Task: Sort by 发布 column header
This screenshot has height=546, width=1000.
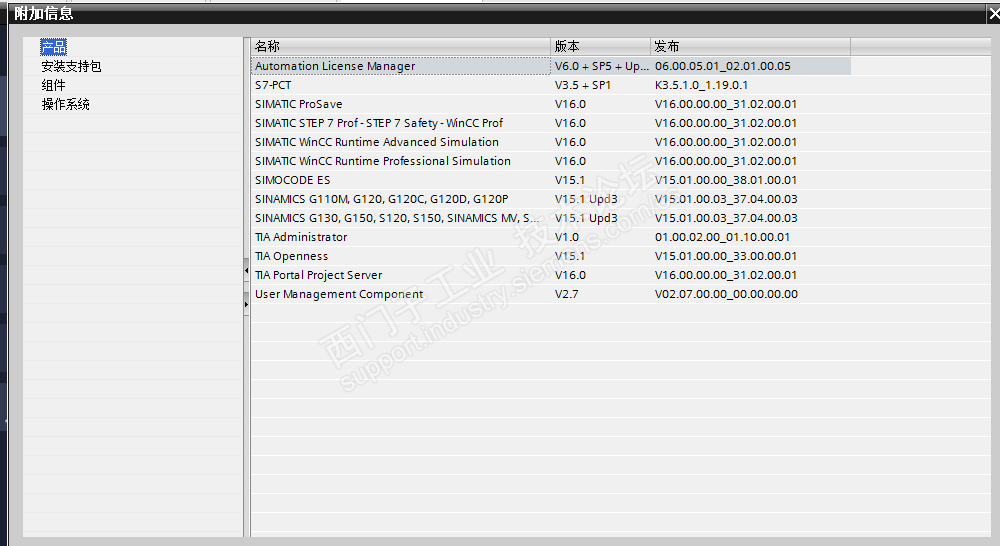Action: (751, 46)
